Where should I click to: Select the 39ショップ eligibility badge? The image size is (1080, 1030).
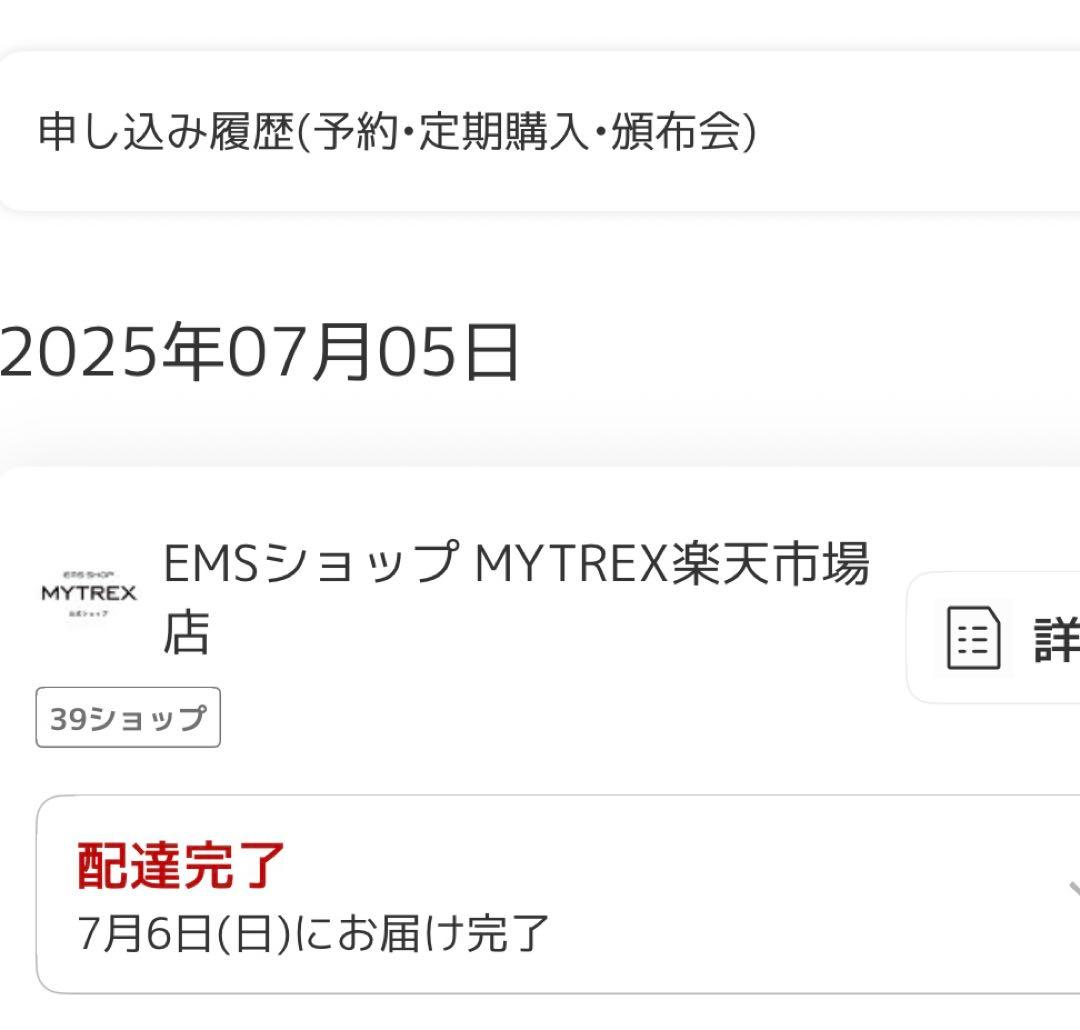pos(128,716)
